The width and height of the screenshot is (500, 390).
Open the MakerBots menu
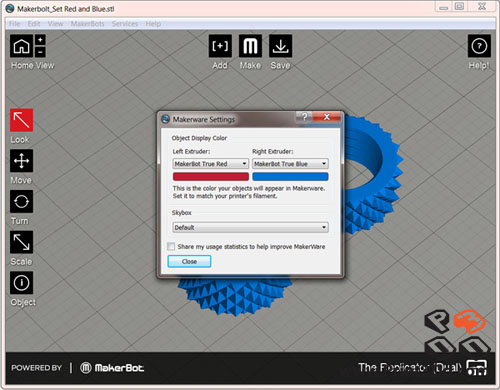(x=87, y=24)
